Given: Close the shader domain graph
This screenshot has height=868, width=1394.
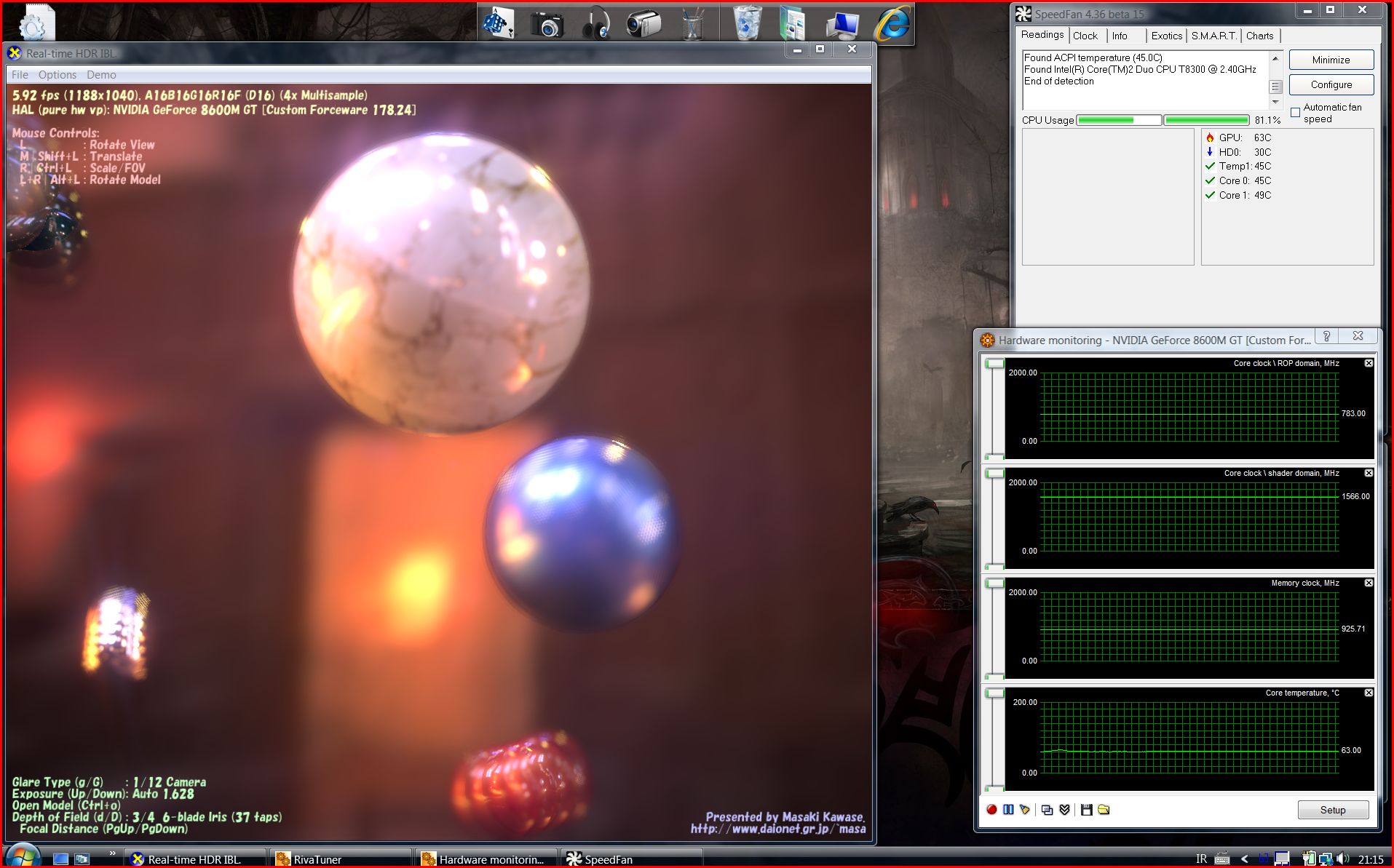Looking at the screenshot, I should pyautogui.click(x=1369, y=473).
